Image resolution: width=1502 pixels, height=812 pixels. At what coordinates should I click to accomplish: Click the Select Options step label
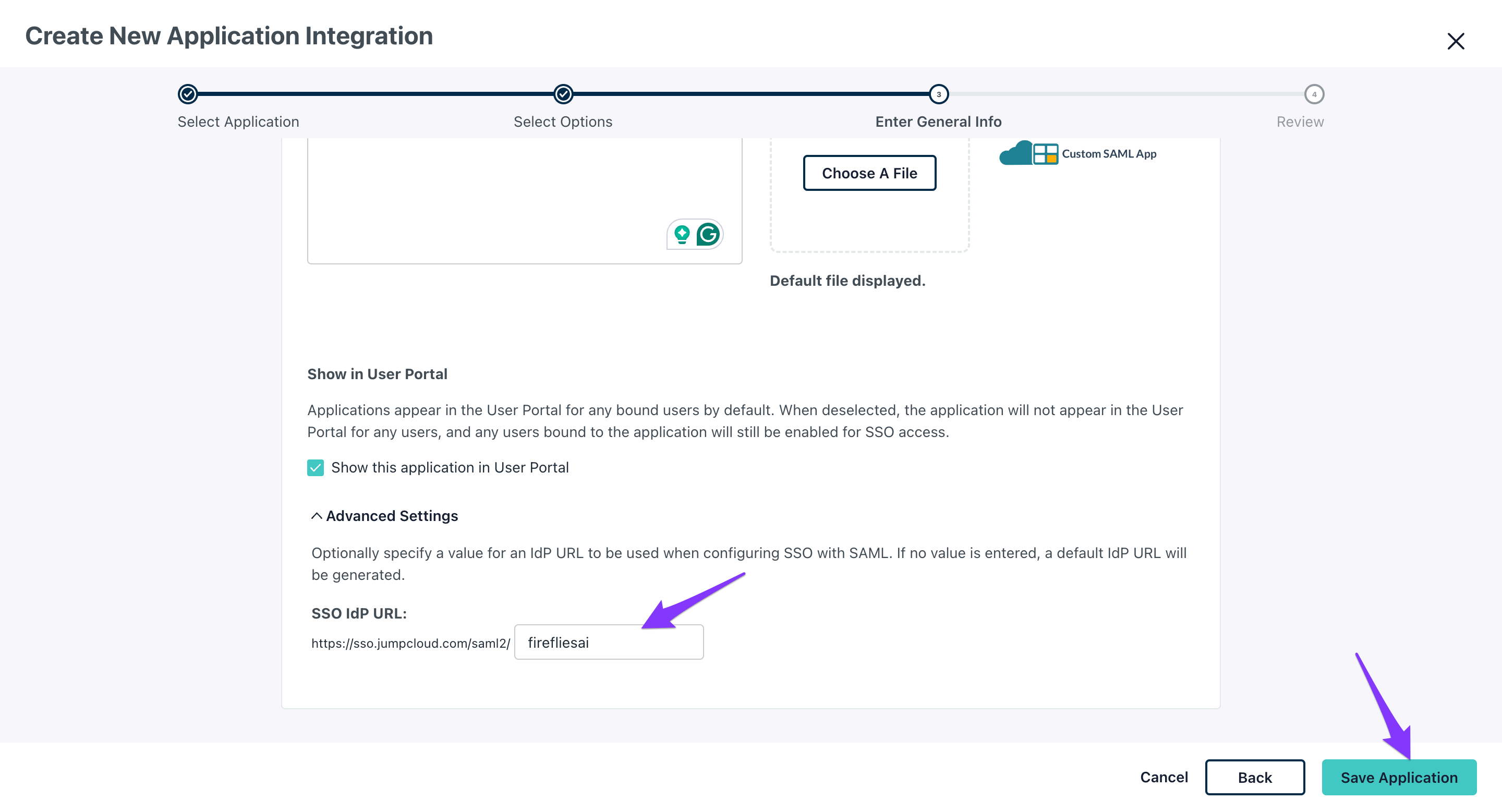[x=563, y=122]
